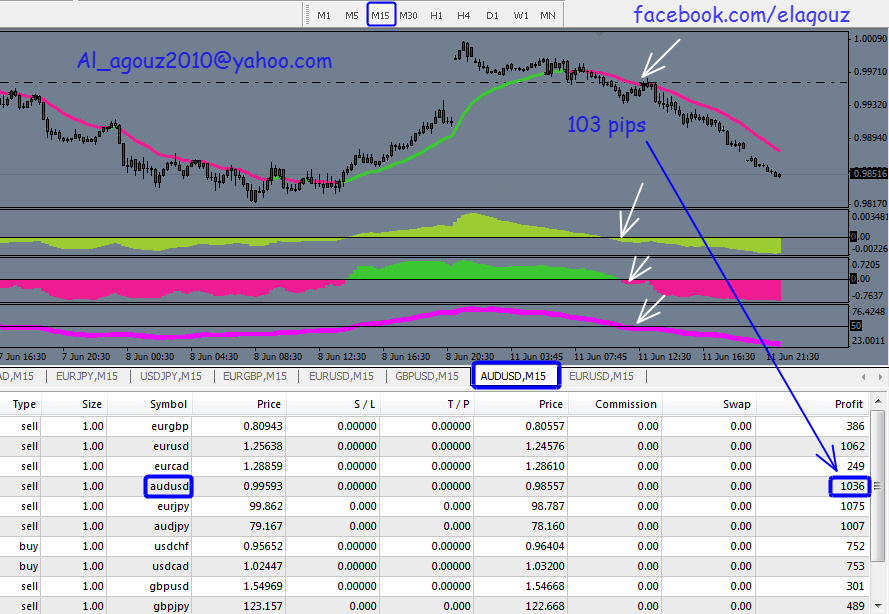Viewport: 889px width, 614px height.
Task: Click current price 1.24576 of eurusd
Action: [545, 446]
